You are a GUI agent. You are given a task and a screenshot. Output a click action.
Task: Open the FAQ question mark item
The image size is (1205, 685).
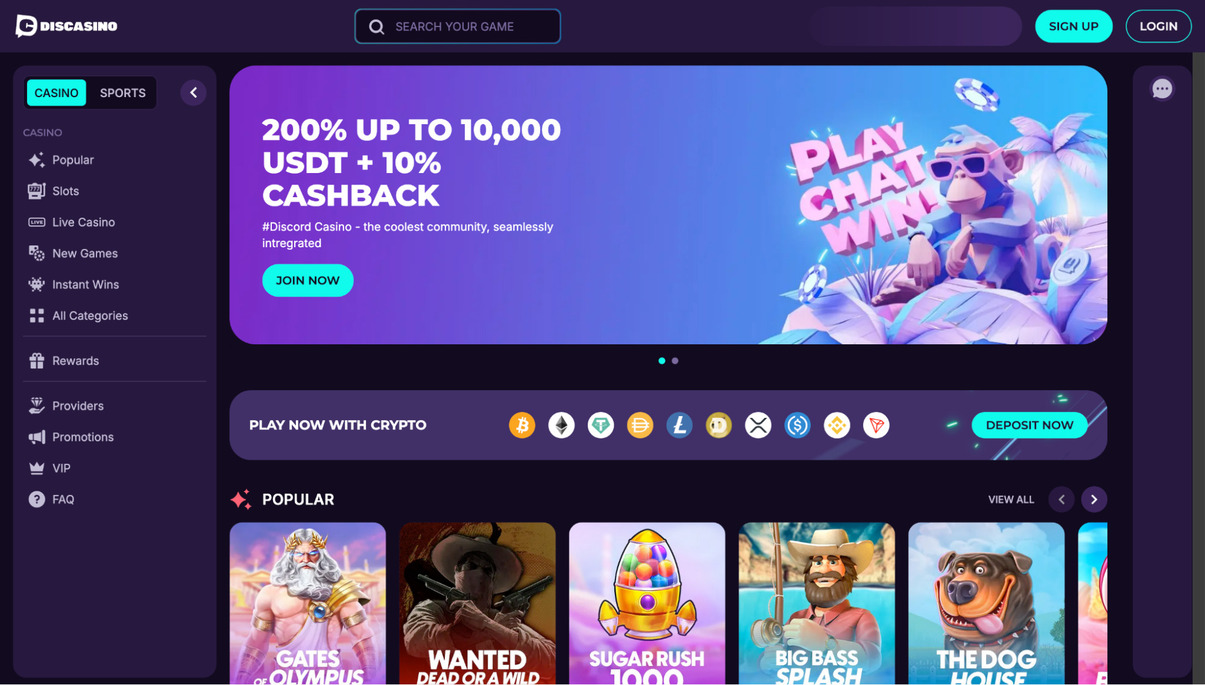51,499
